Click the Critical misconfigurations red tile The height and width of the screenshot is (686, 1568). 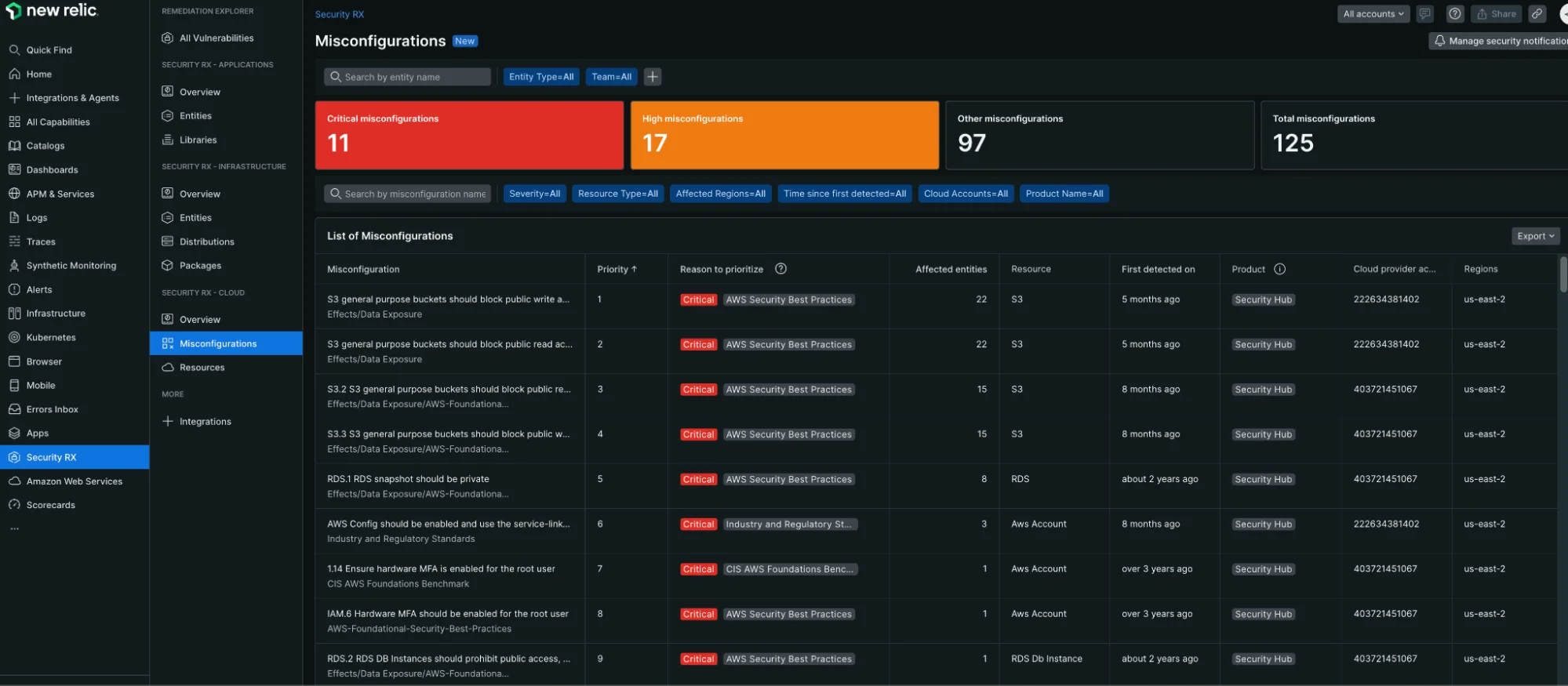(469, 135)
